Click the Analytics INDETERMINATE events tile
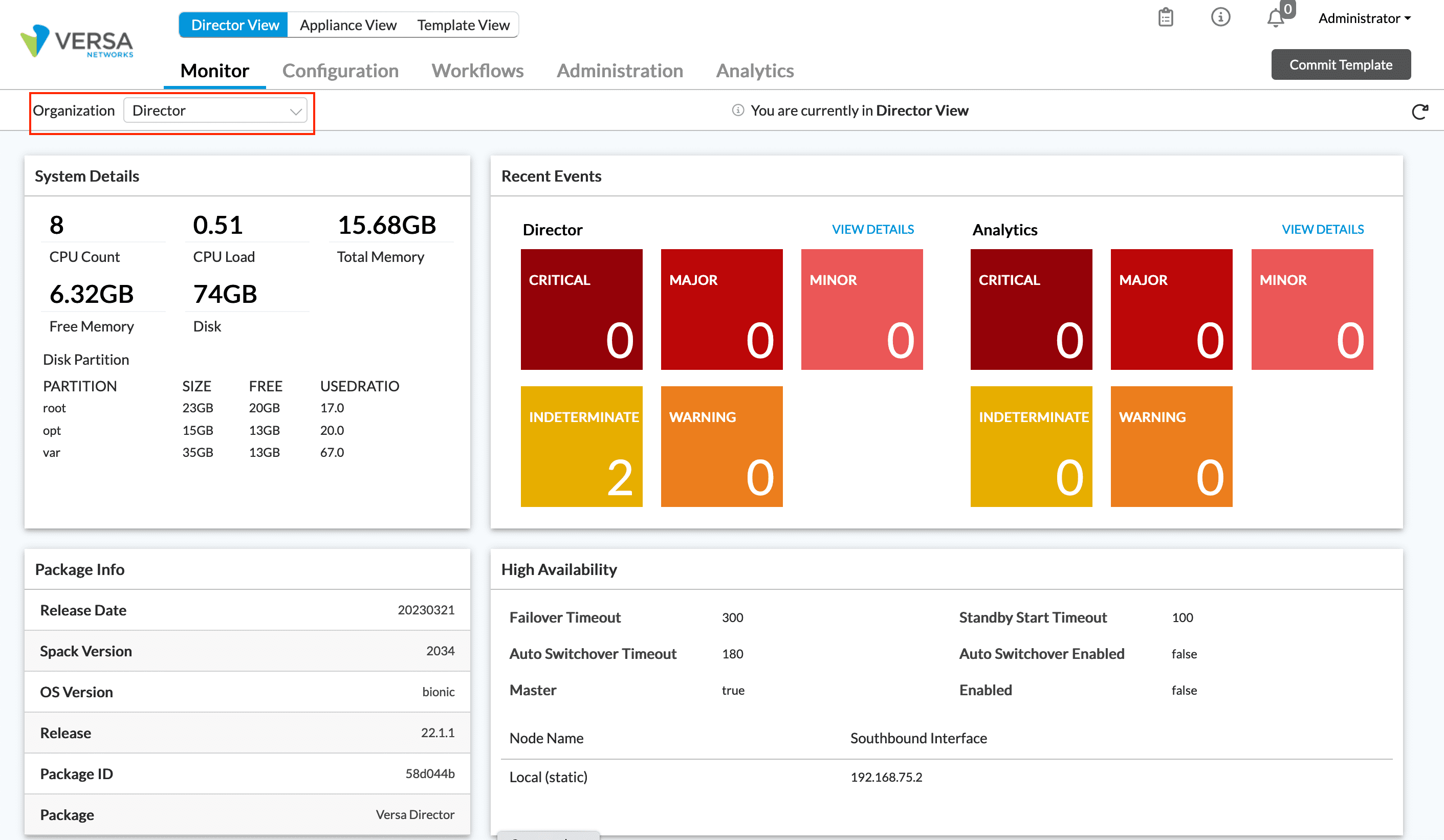This screenshot has height=840, width=1444. (1032, 447)
